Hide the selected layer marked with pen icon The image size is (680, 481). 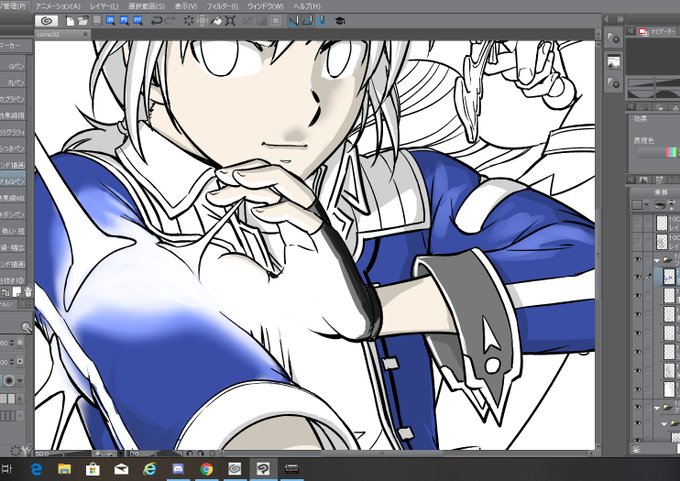point(637,276)
